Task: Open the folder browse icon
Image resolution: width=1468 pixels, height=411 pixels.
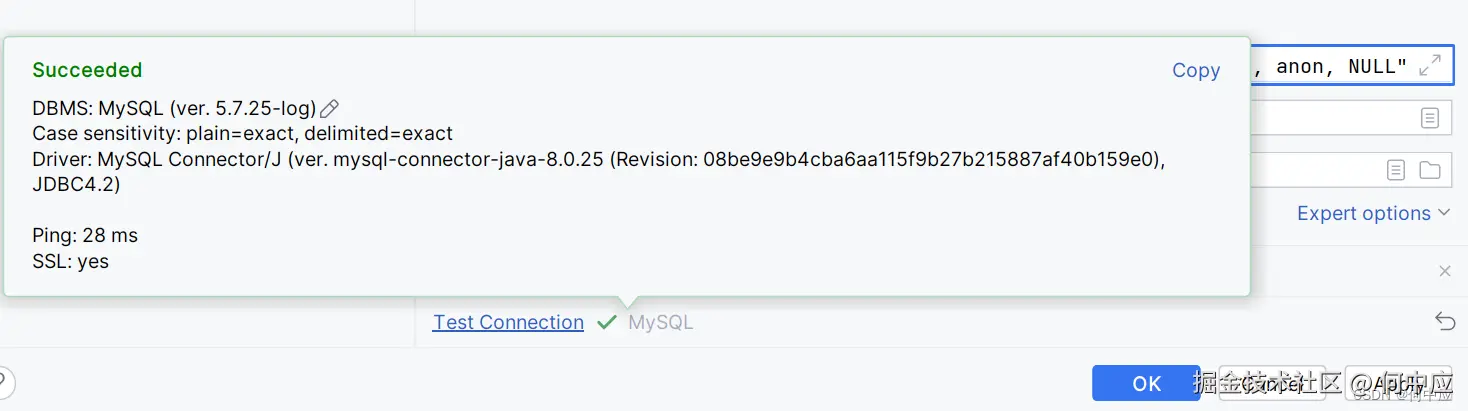Action: [1430, 170]
